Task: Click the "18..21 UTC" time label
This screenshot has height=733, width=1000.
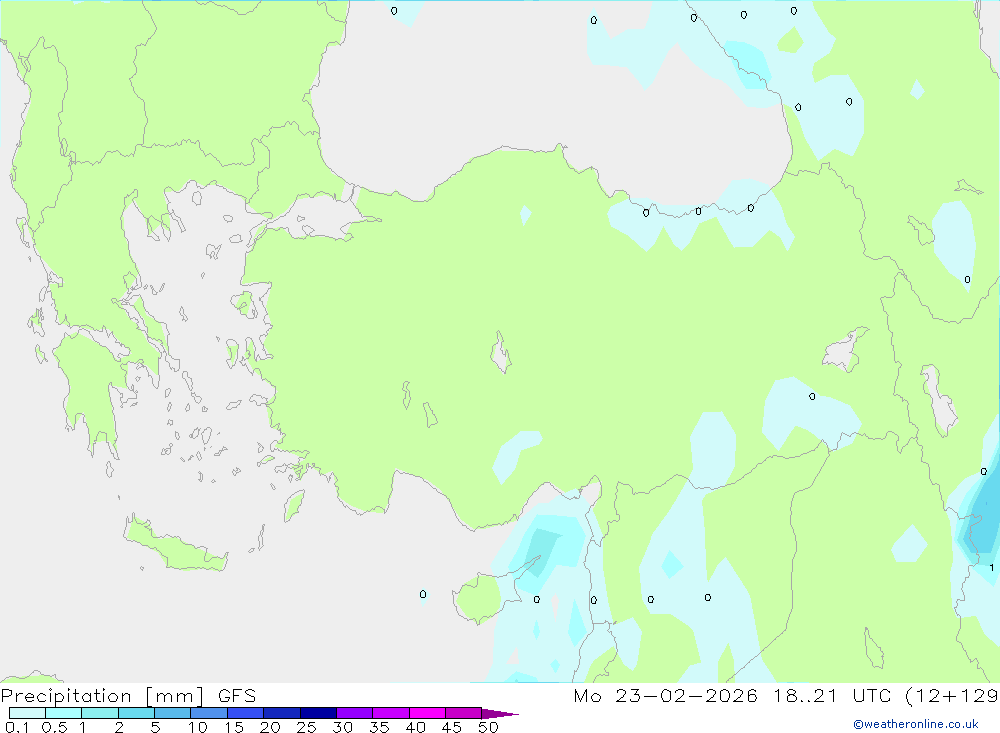Action: click(832, 696)
